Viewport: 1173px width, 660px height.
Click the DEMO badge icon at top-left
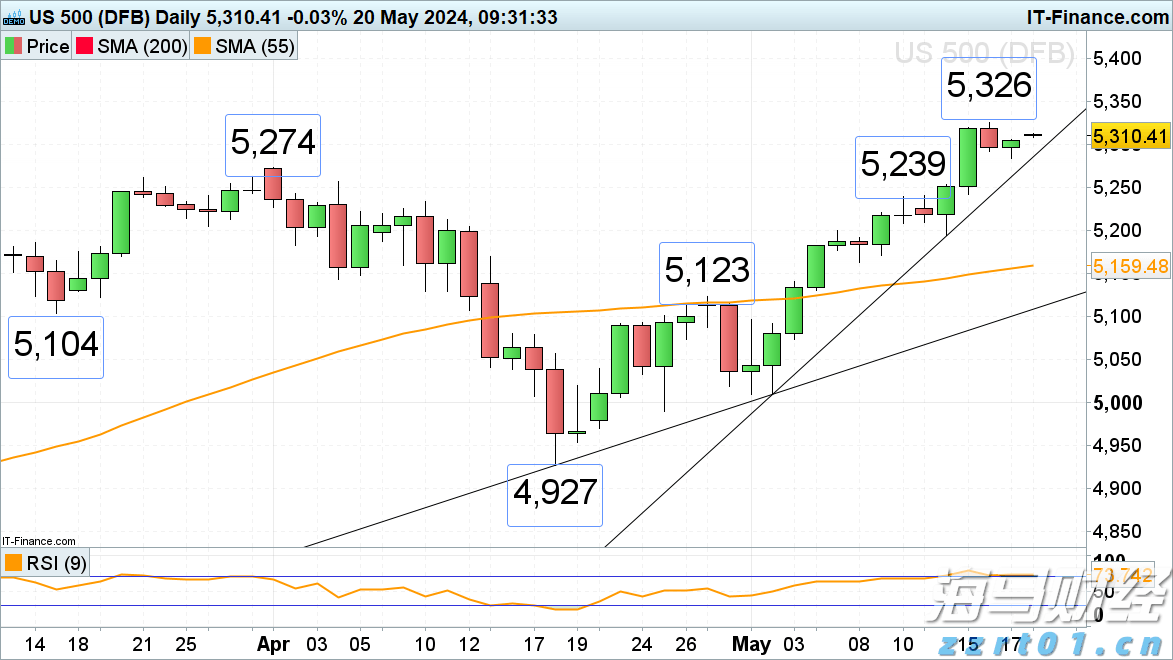pyautogui.click(x=12, y=17)
